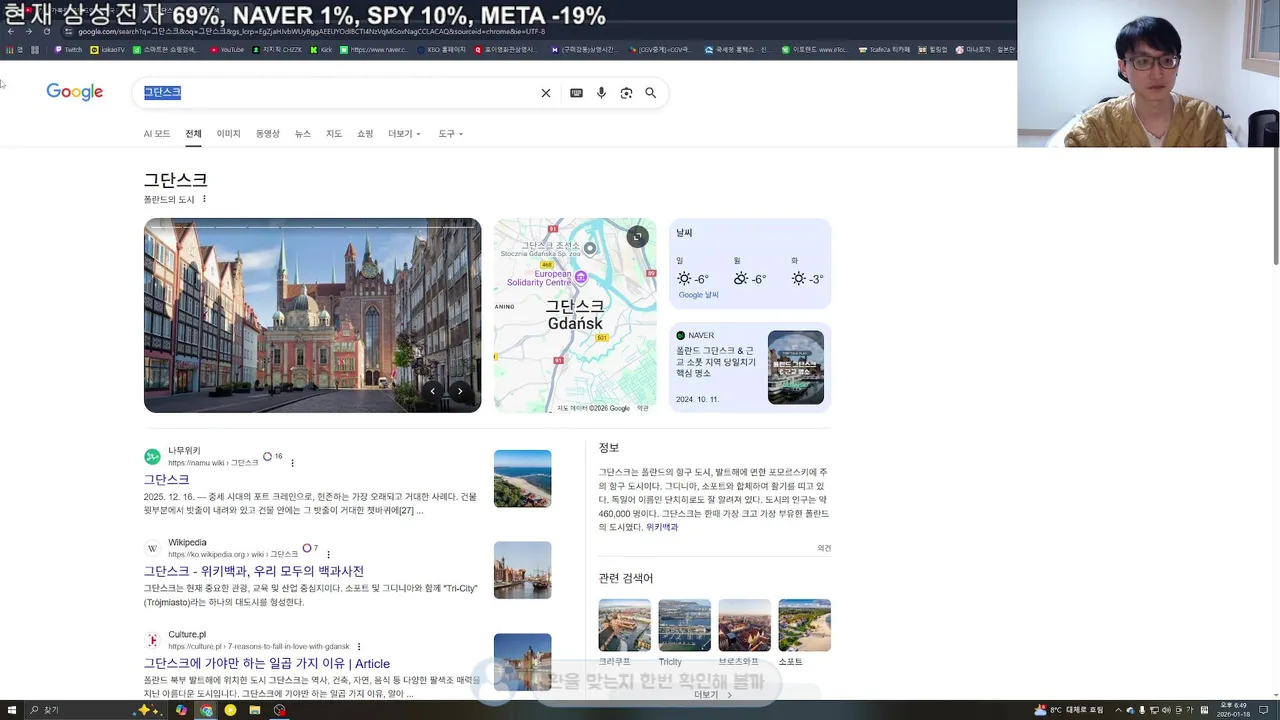Image resolution: width=1280 pixels, height=720 pixels.
Task: Switch to the 동영상 tab
Action: tap(268, 134)
